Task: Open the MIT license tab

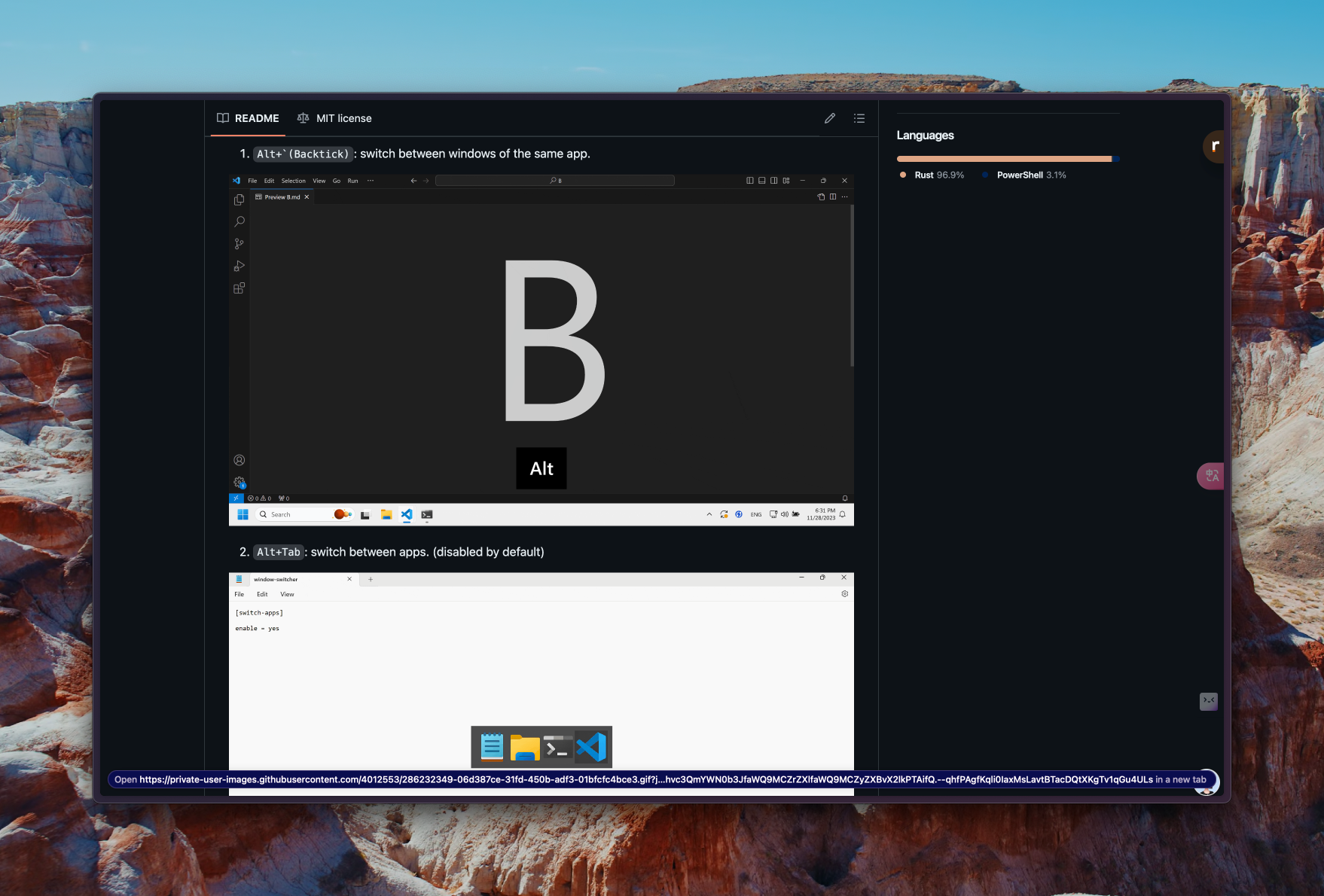Action: [334, 118]
